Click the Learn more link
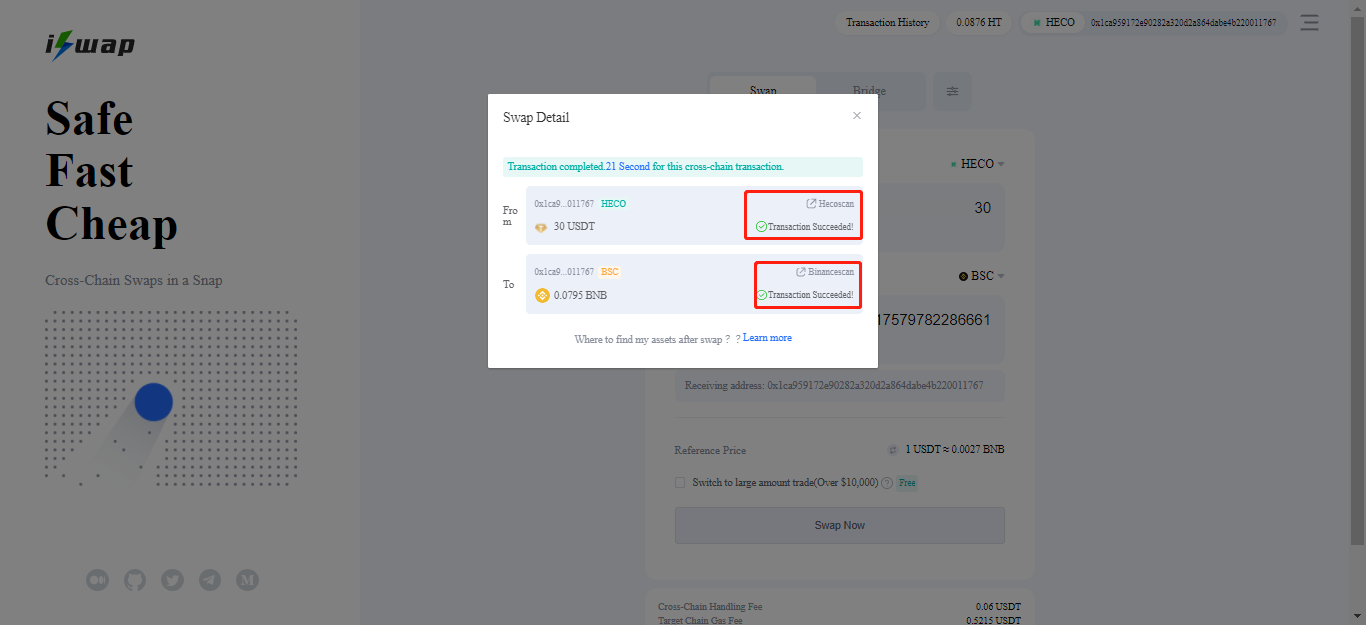 click(767, 338)
